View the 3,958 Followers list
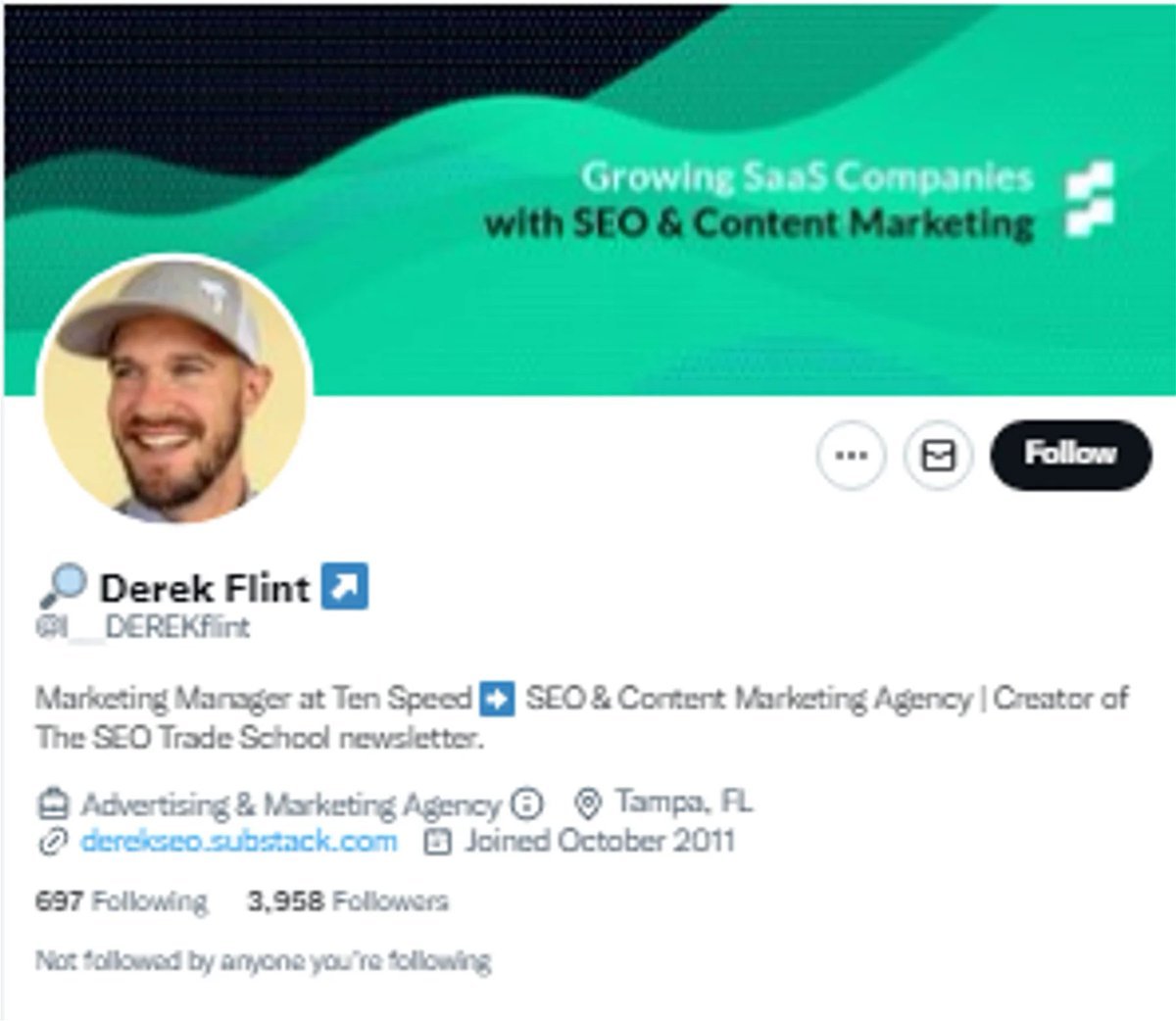1176x1021 pixels. tap(348, 901)
